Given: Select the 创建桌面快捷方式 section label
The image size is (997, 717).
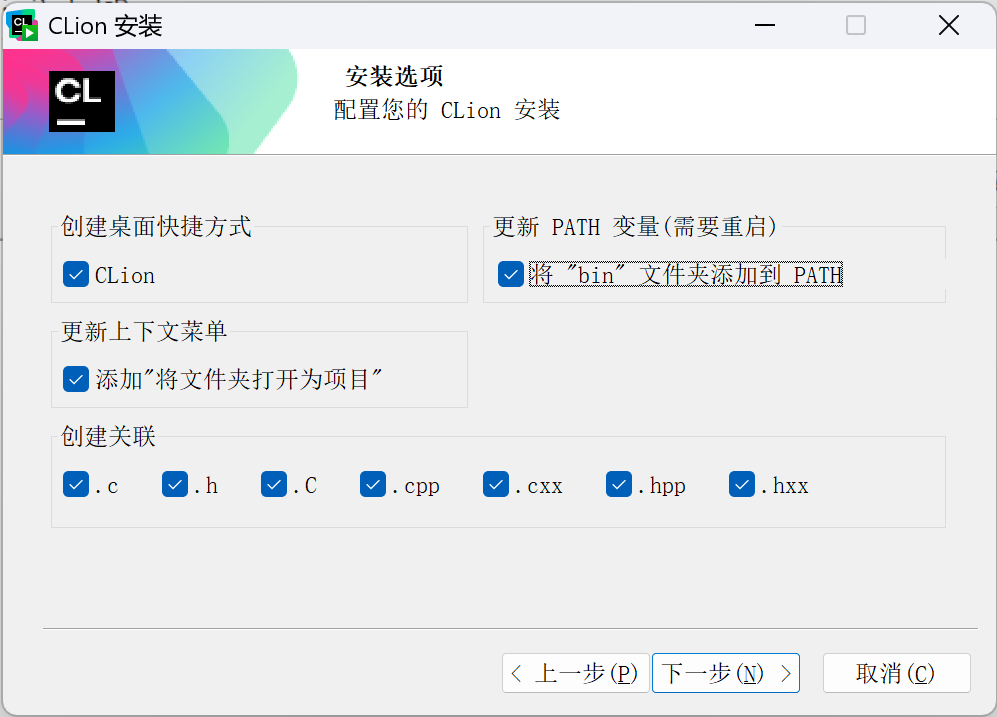Looking at the screenshot, I should pos(153,227).
